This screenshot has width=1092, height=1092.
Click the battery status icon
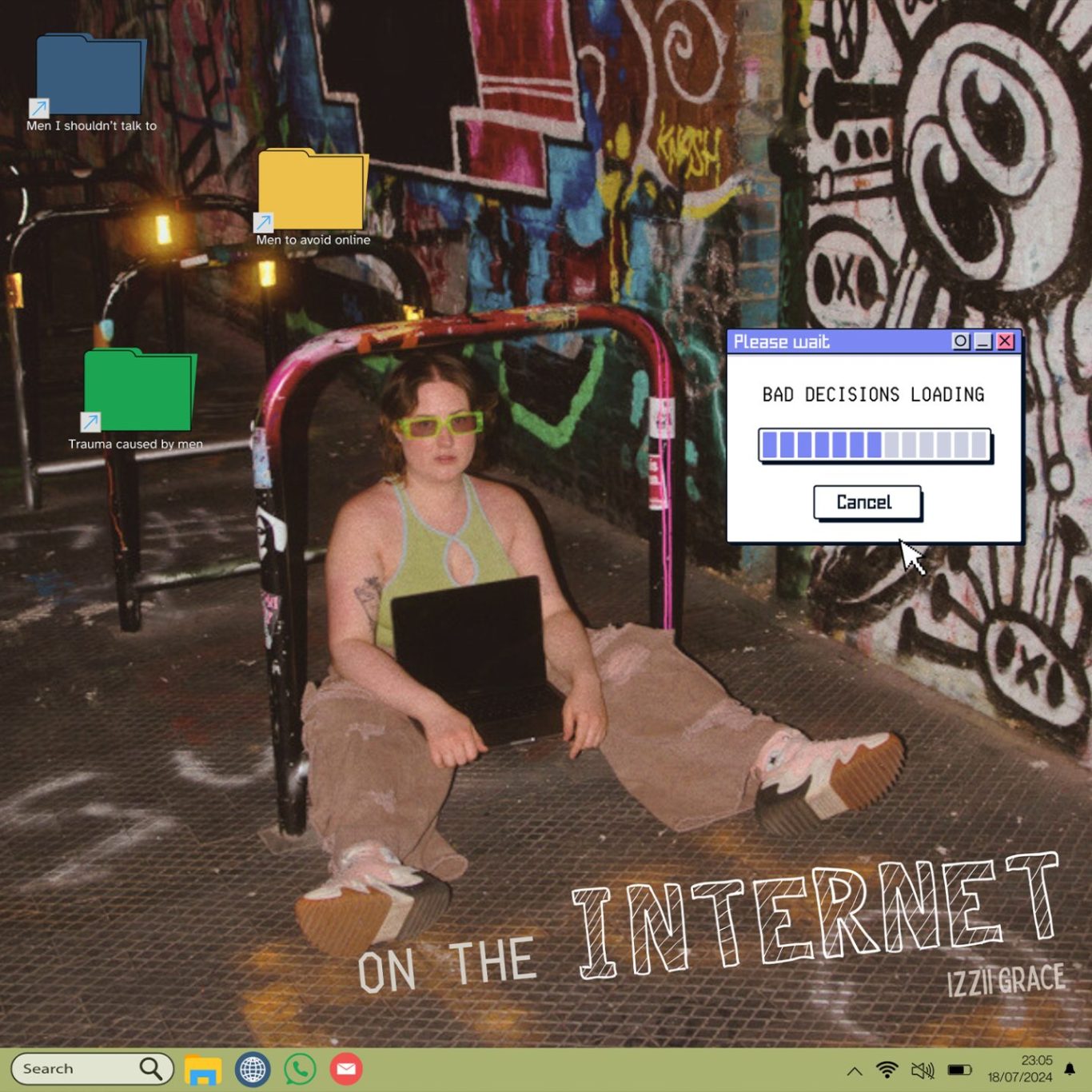tap(959, 1070)
